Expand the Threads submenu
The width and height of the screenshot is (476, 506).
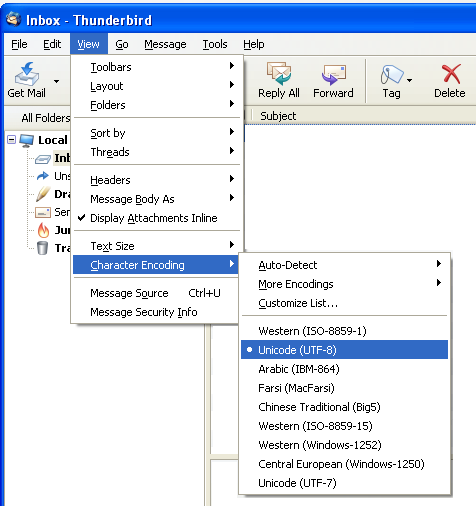(157, 152)
